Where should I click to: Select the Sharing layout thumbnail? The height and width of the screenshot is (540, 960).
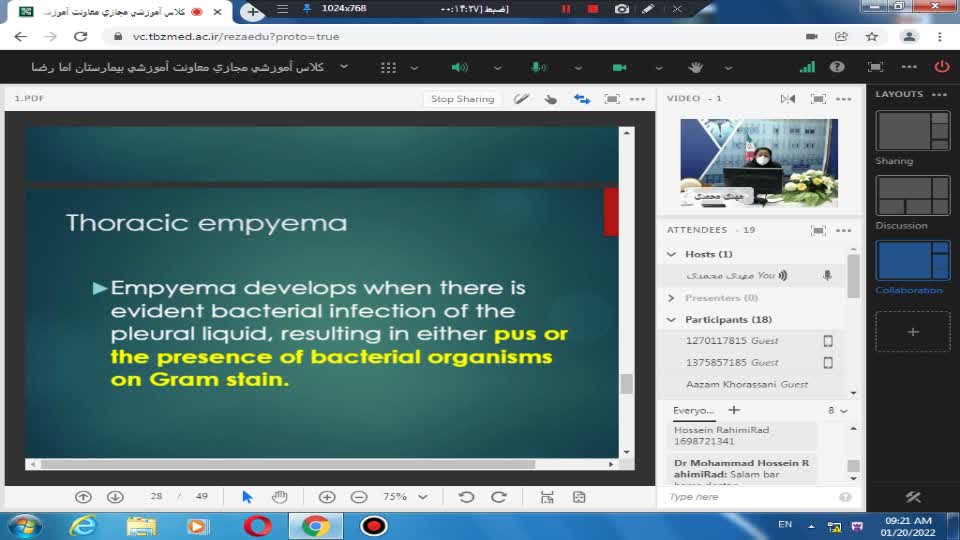tap(912, 131)
